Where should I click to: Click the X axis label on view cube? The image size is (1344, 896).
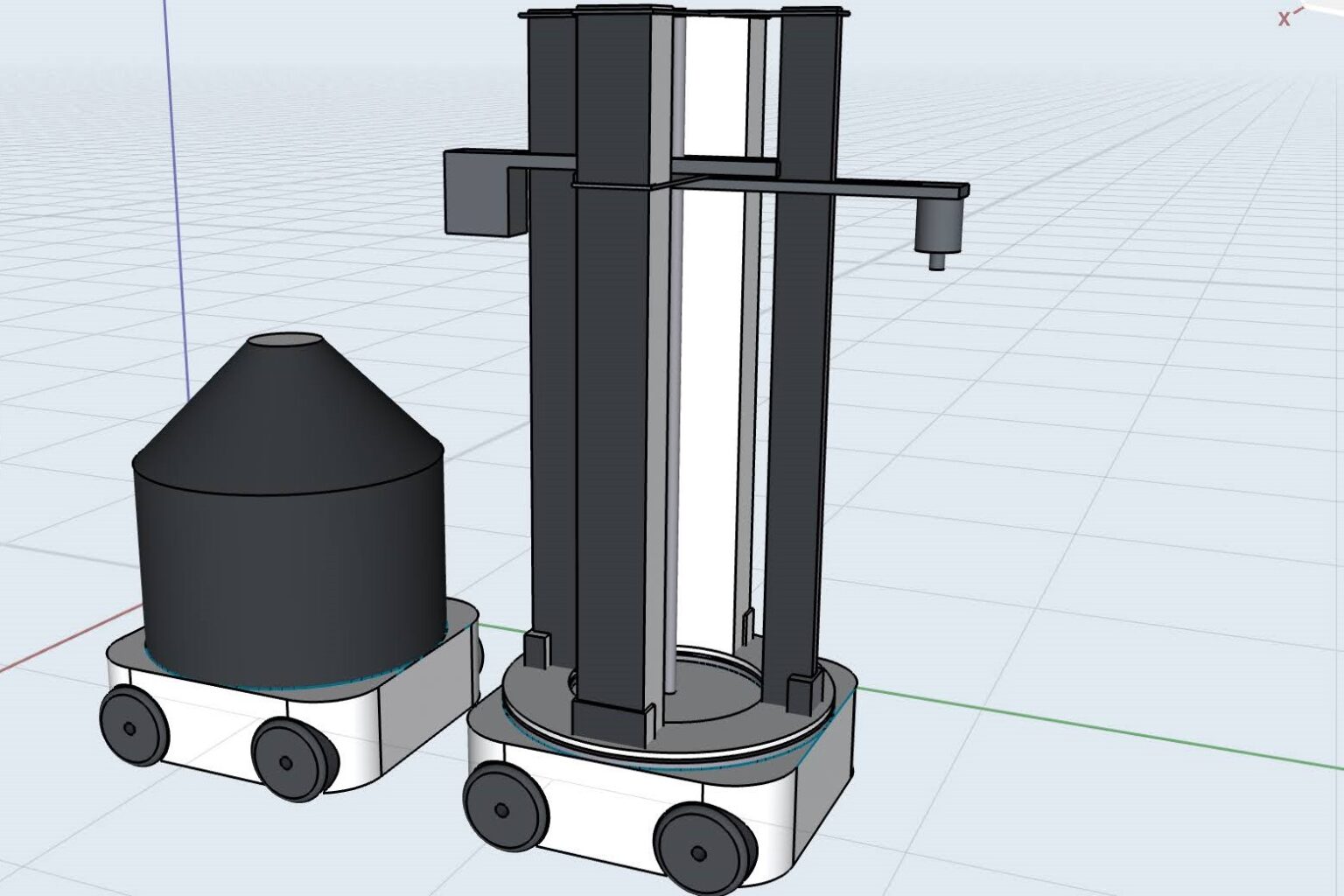tap(1284, 19)
